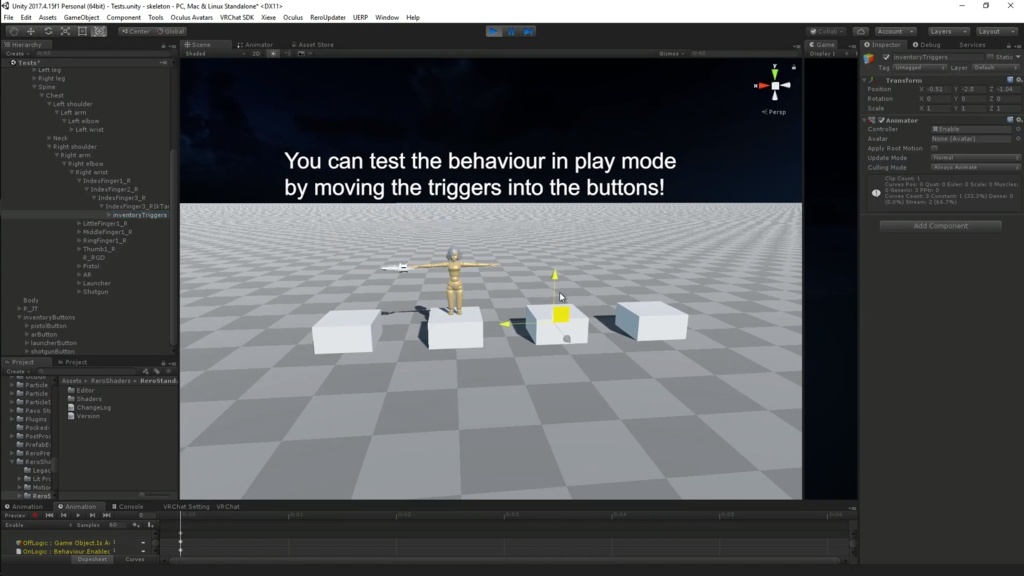Select the Rotate tool

49,31
